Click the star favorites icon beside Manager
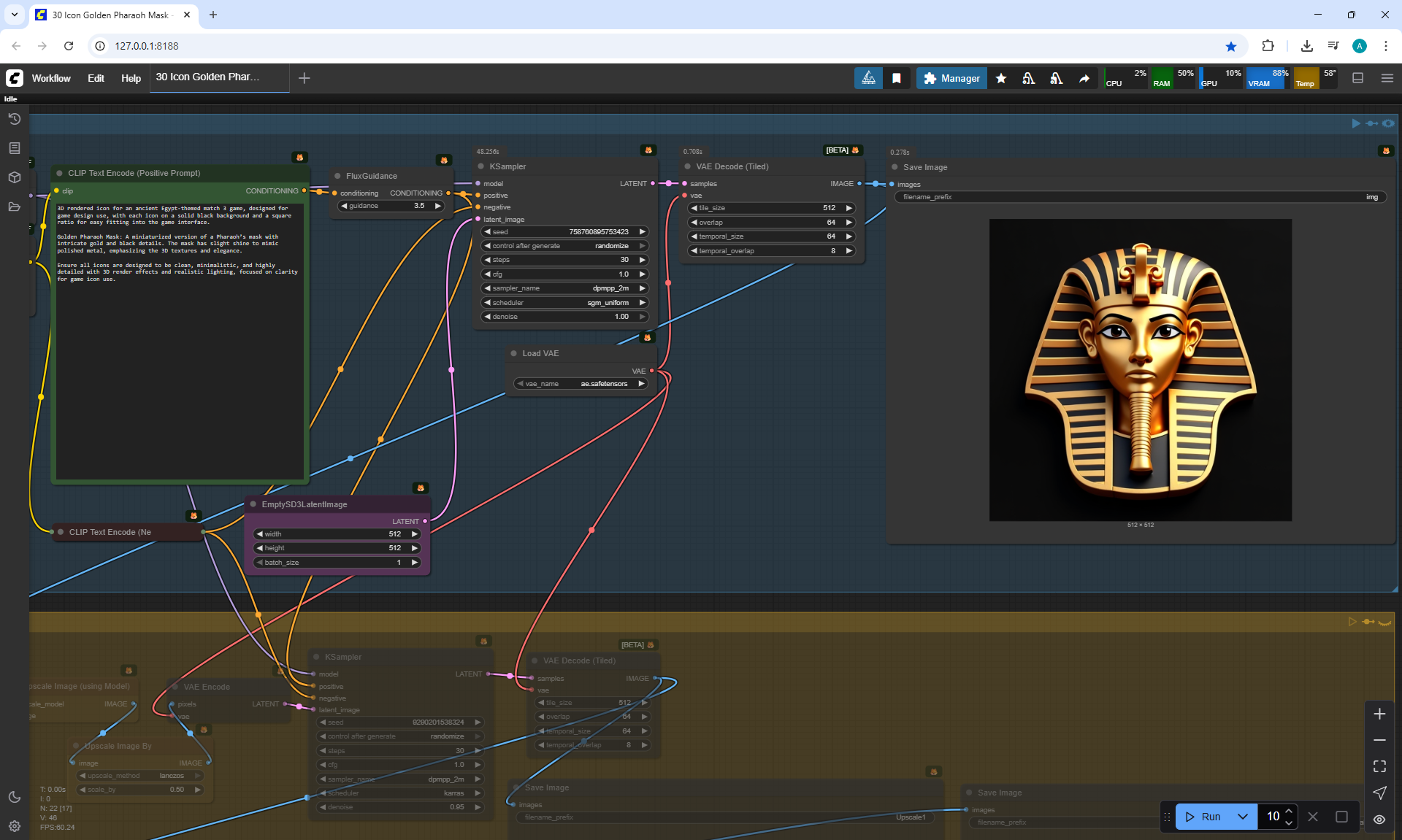The image size is (1402, 840). pyautogui.click(x=1001, y=78)
